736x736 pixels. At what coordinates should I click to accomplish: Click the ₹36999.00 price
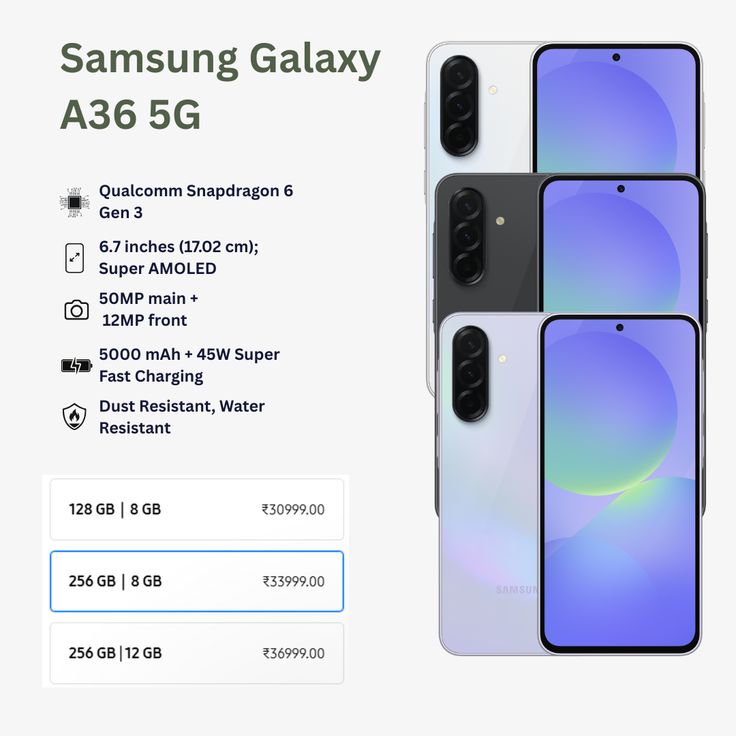coord(293,653)
